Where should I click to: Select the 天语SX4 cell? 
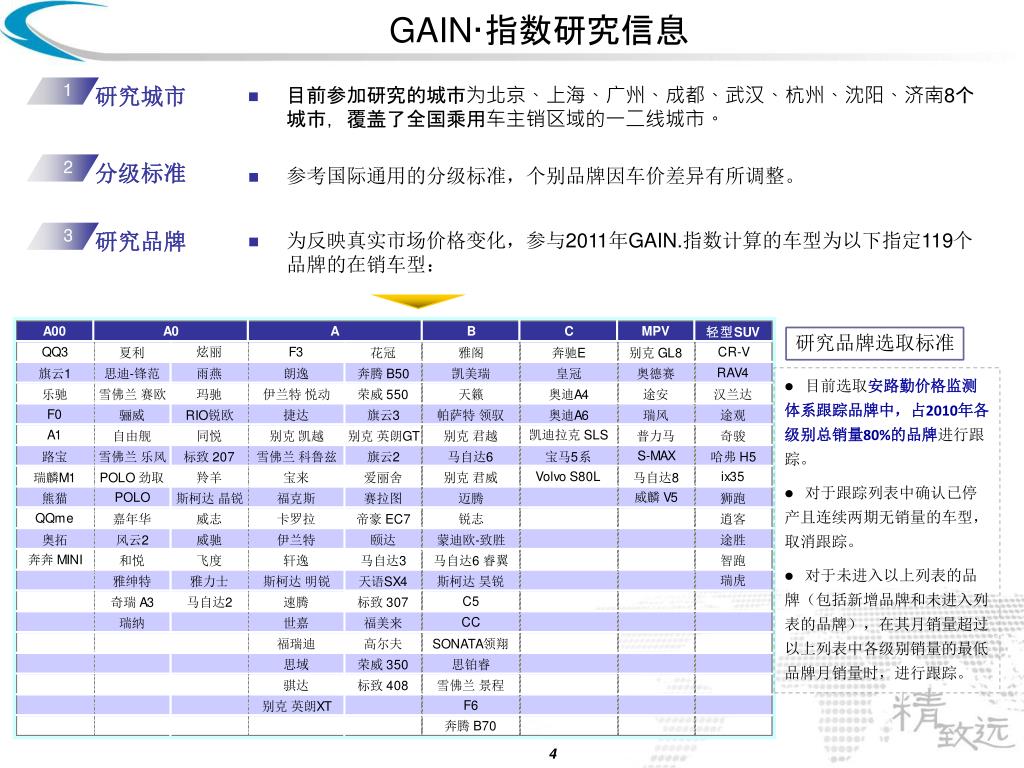tap(383, 581)
